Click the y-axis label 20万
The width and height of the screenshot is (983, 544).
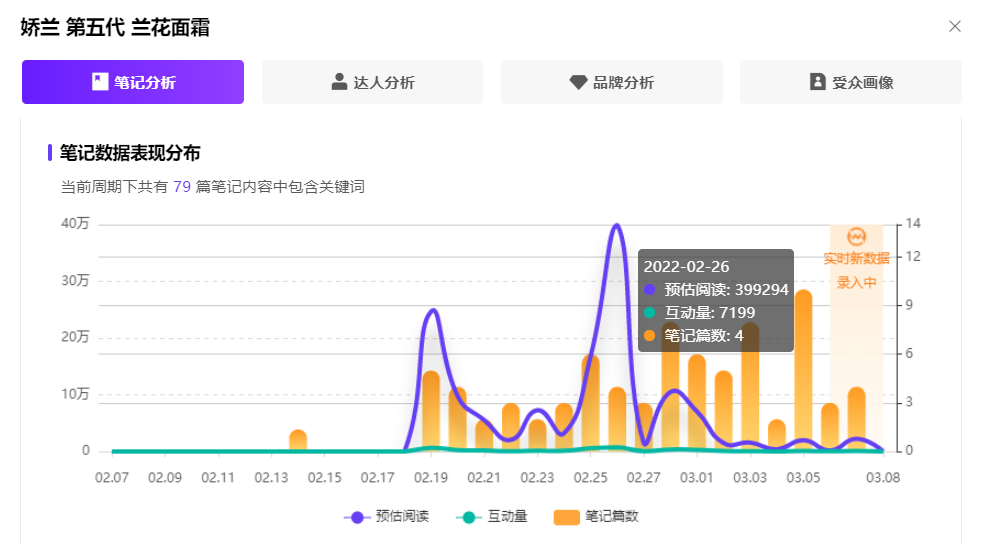[75, 337]
